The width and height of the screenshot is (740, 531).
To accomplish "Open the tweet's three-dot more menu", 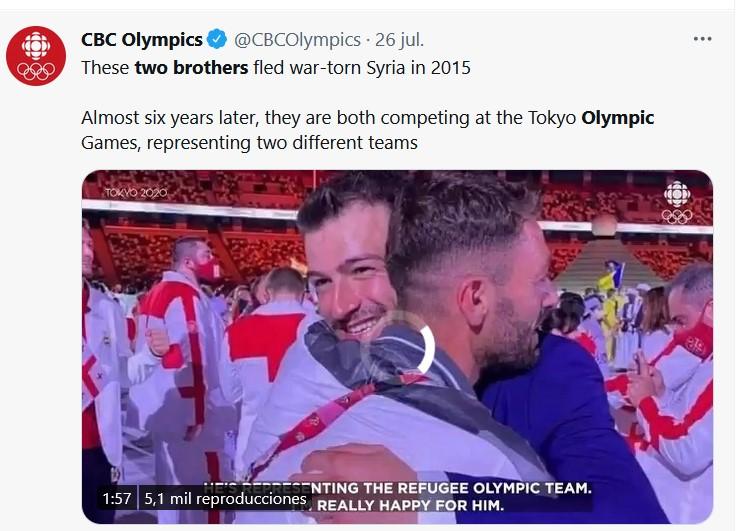I will [702, 39].
